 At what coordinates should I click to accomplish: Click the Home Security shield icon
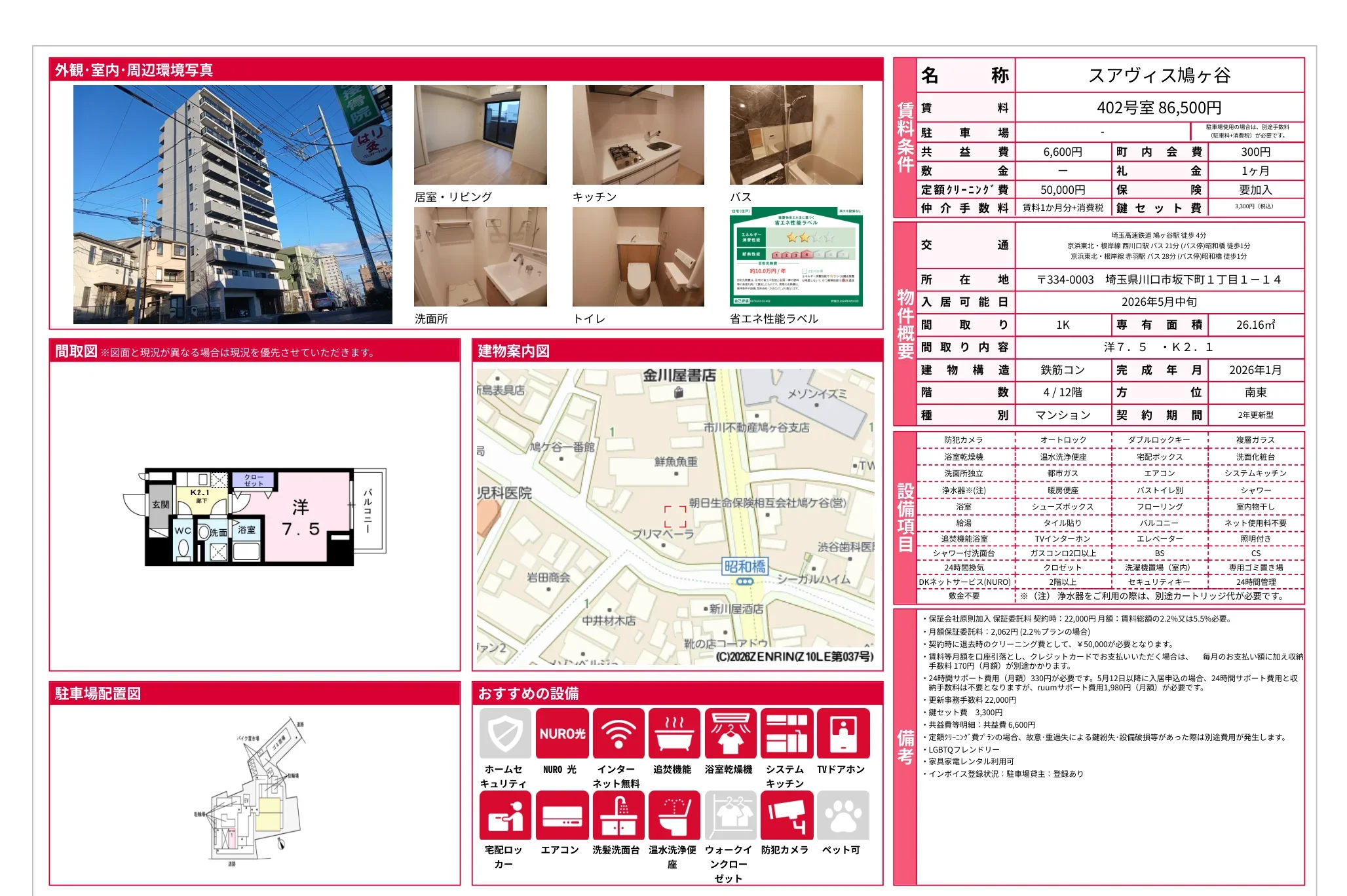[504, 733]
